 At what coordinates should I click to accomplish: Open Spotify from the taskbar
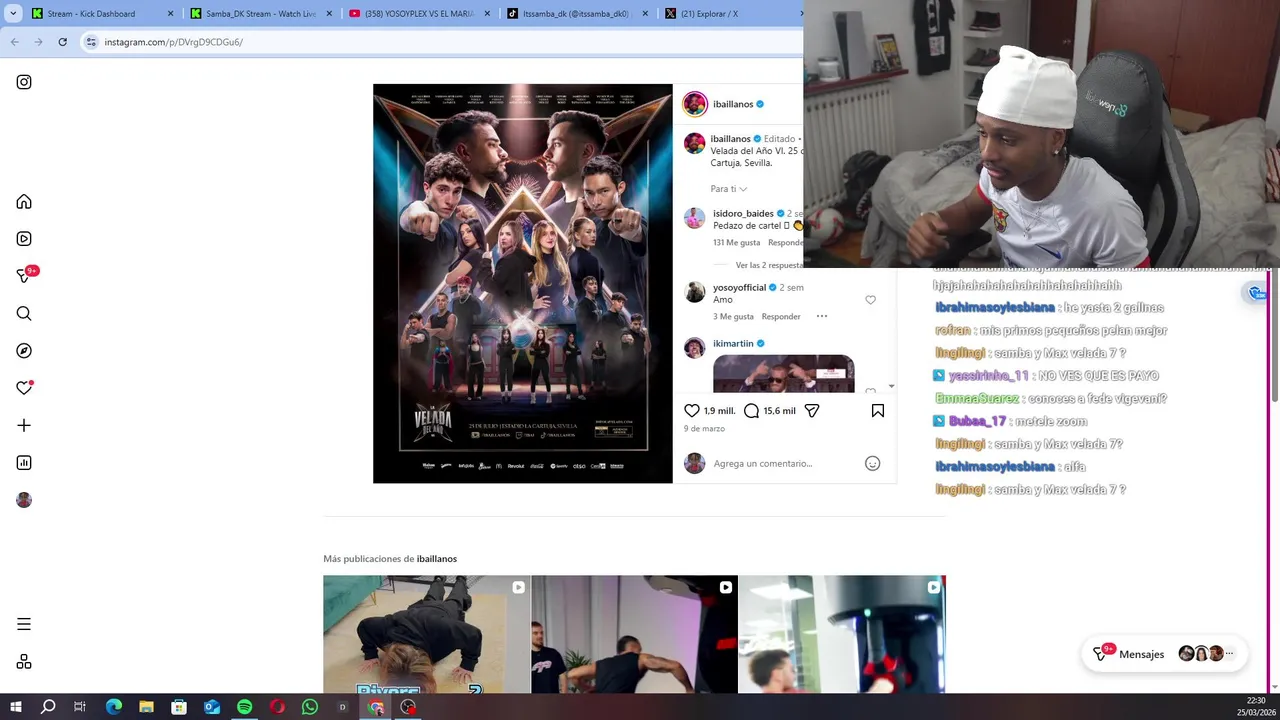point(245,707)
